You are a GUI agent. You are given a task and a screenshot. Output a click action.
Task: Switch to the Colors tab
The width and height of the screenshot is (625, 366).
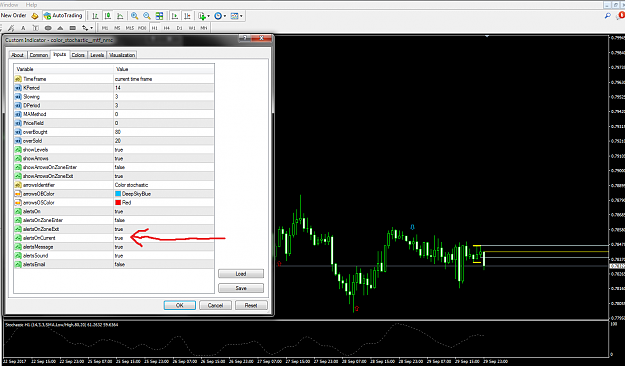point(78,55)
